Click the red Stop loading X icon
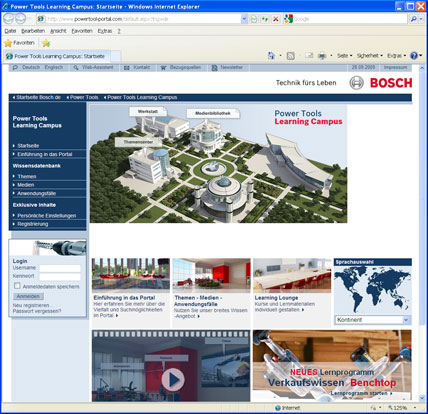 tap(276, 19)
